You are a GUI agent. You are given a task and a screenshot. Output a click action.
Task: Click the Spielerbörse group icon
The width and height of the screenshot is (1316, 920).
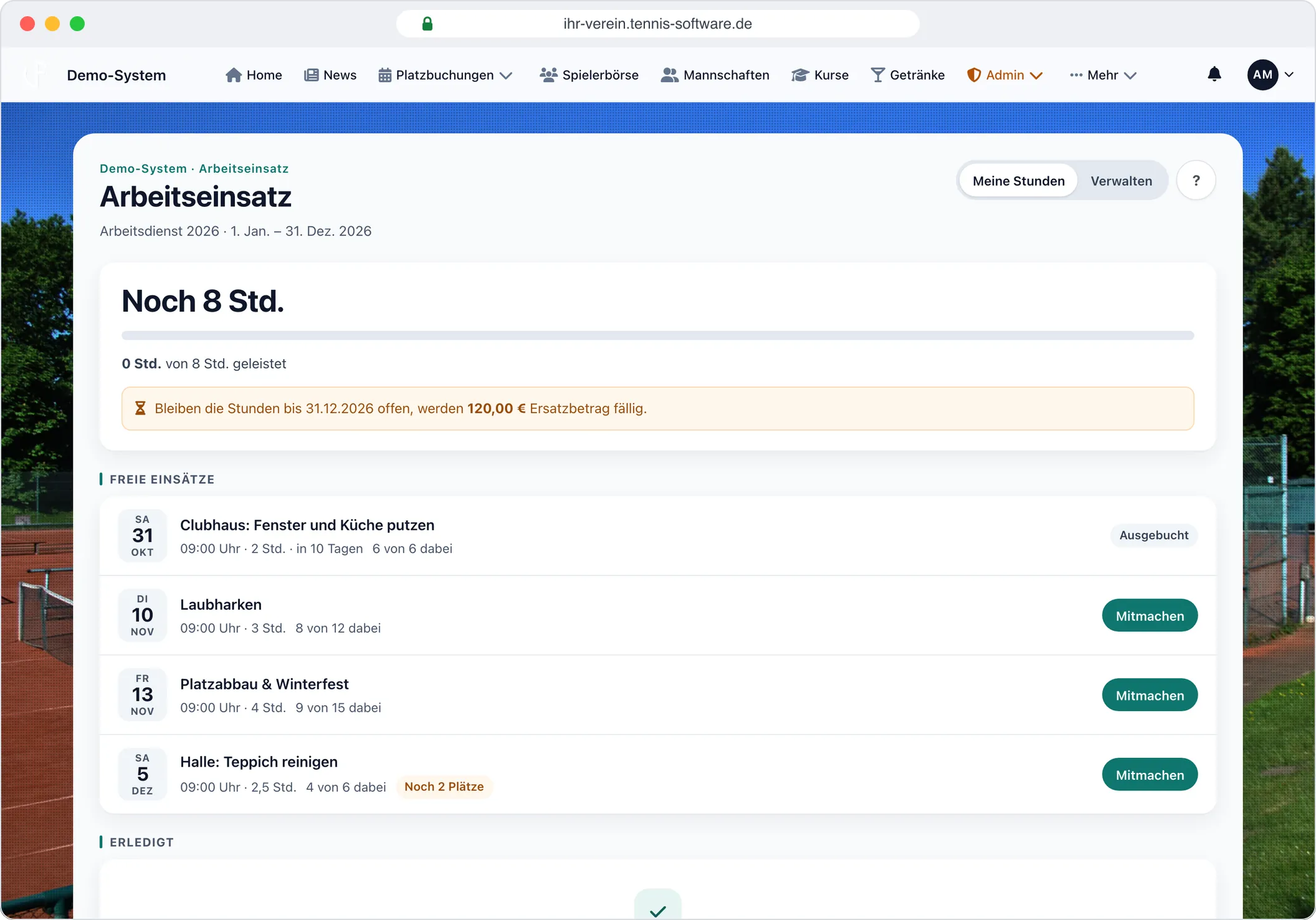pos(548,75)
